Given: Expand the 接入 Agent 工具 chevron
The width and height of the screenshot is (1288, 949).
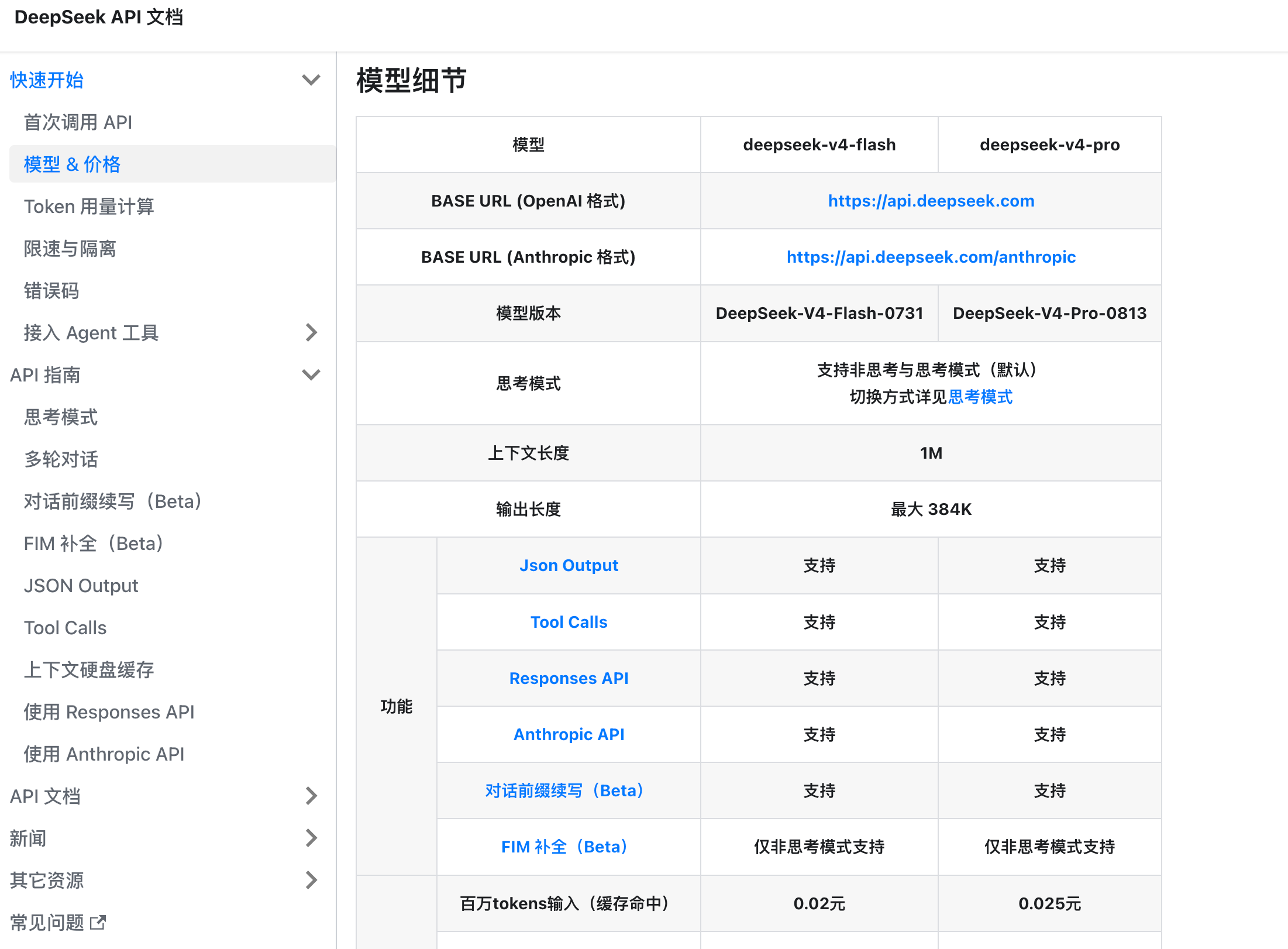Looking at the screenshot, I should (311, 332).
